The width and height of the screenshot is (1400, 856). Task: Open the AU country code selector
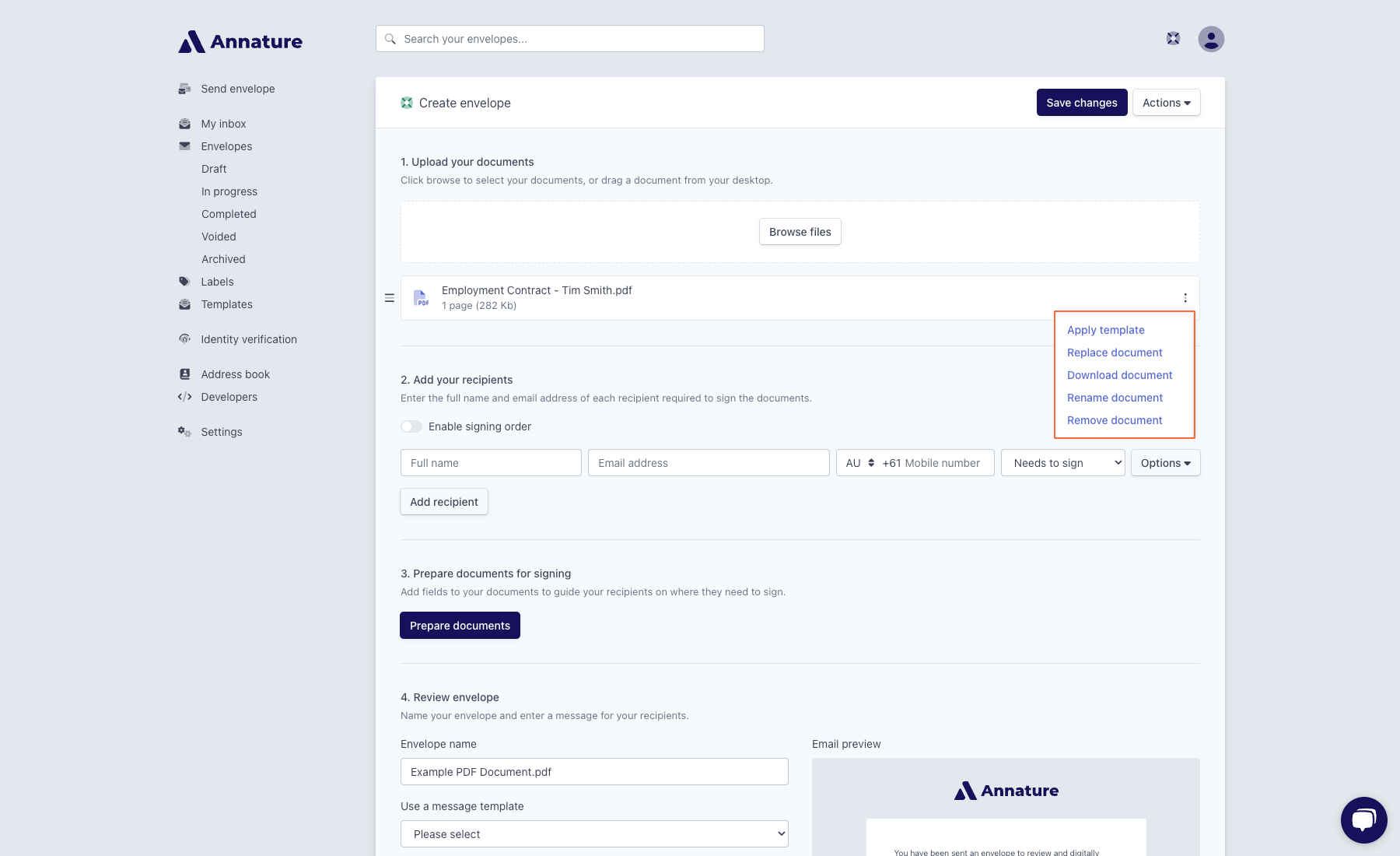coord(859,463)
